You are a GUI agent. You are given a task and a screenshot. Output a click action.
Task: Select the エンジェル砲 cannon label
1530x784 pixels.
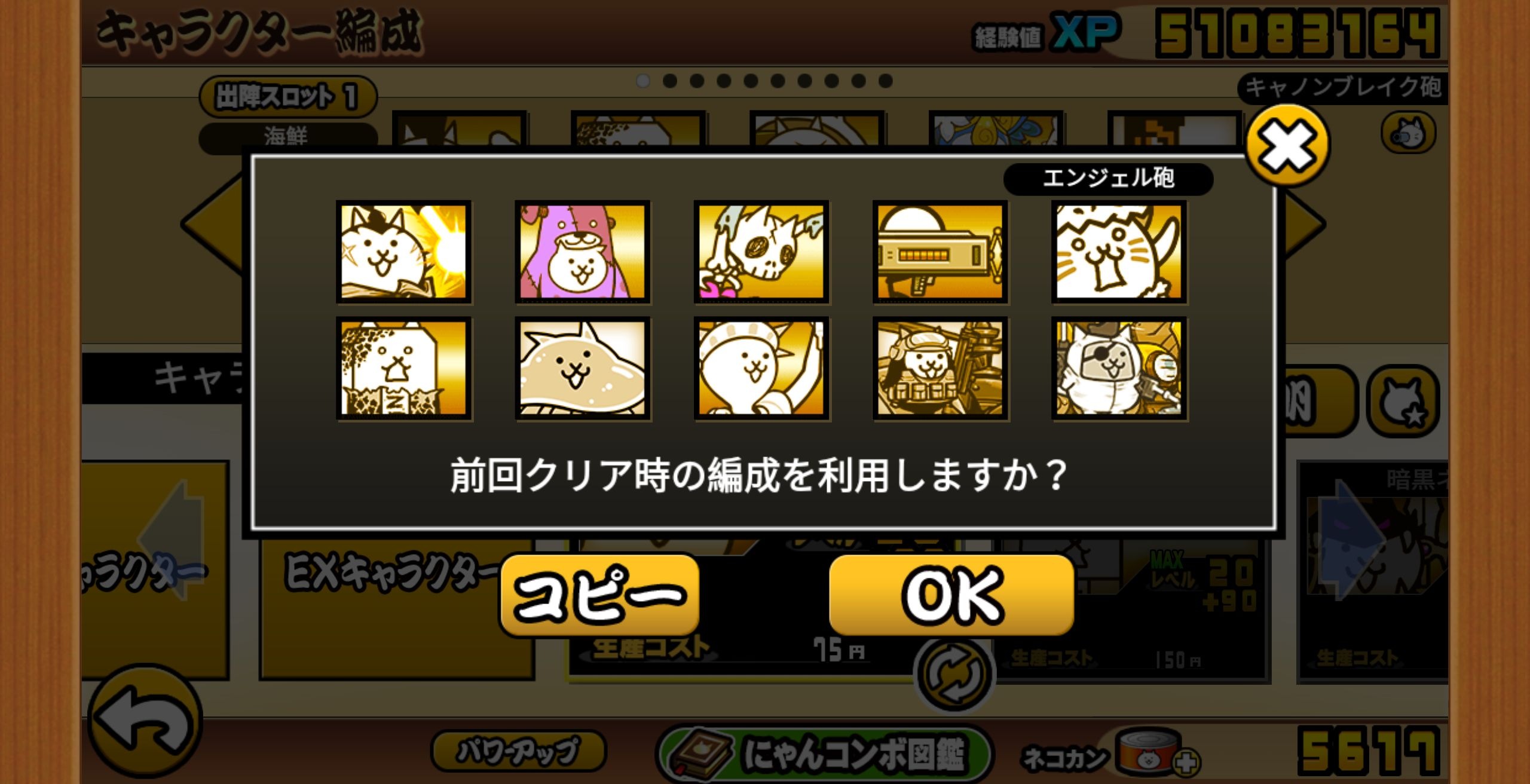[x=1108, y=178]
